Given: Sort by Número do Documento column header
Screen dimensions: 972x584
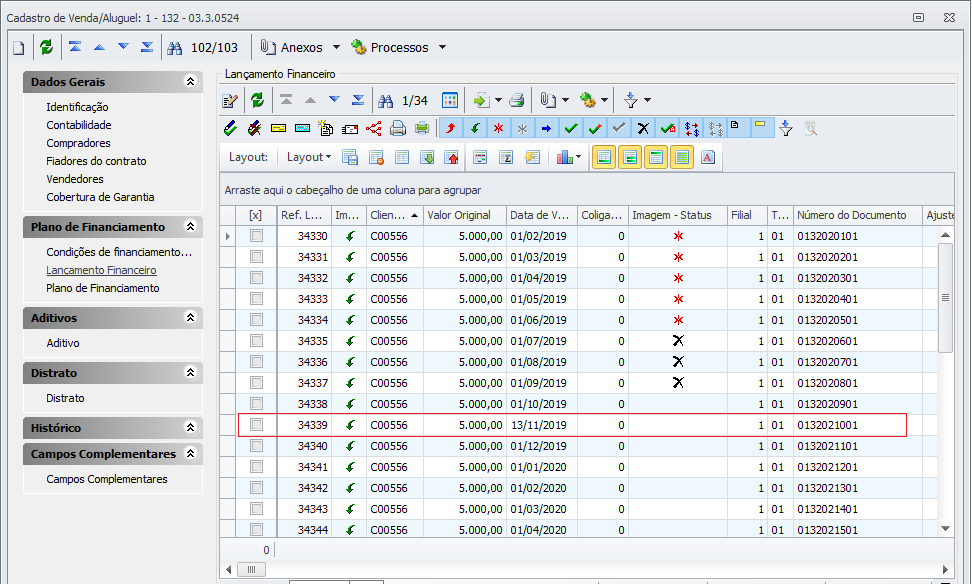Looking at the screenshot, I should click(858, 215).
